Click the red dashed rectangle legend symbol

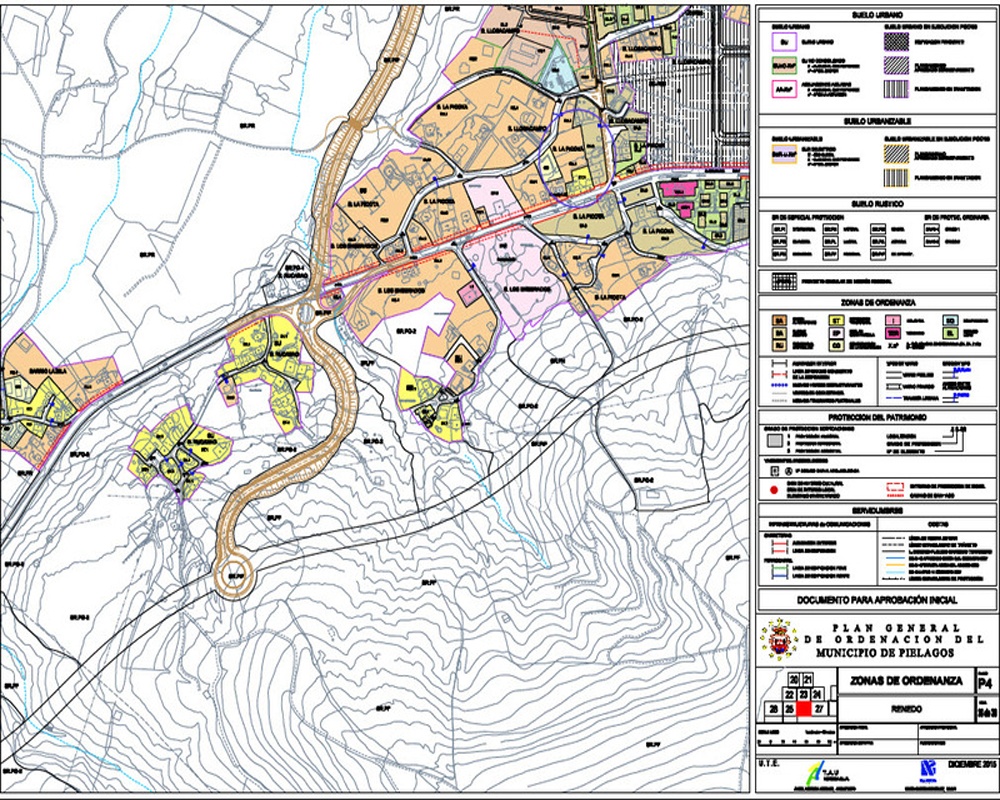895,487
